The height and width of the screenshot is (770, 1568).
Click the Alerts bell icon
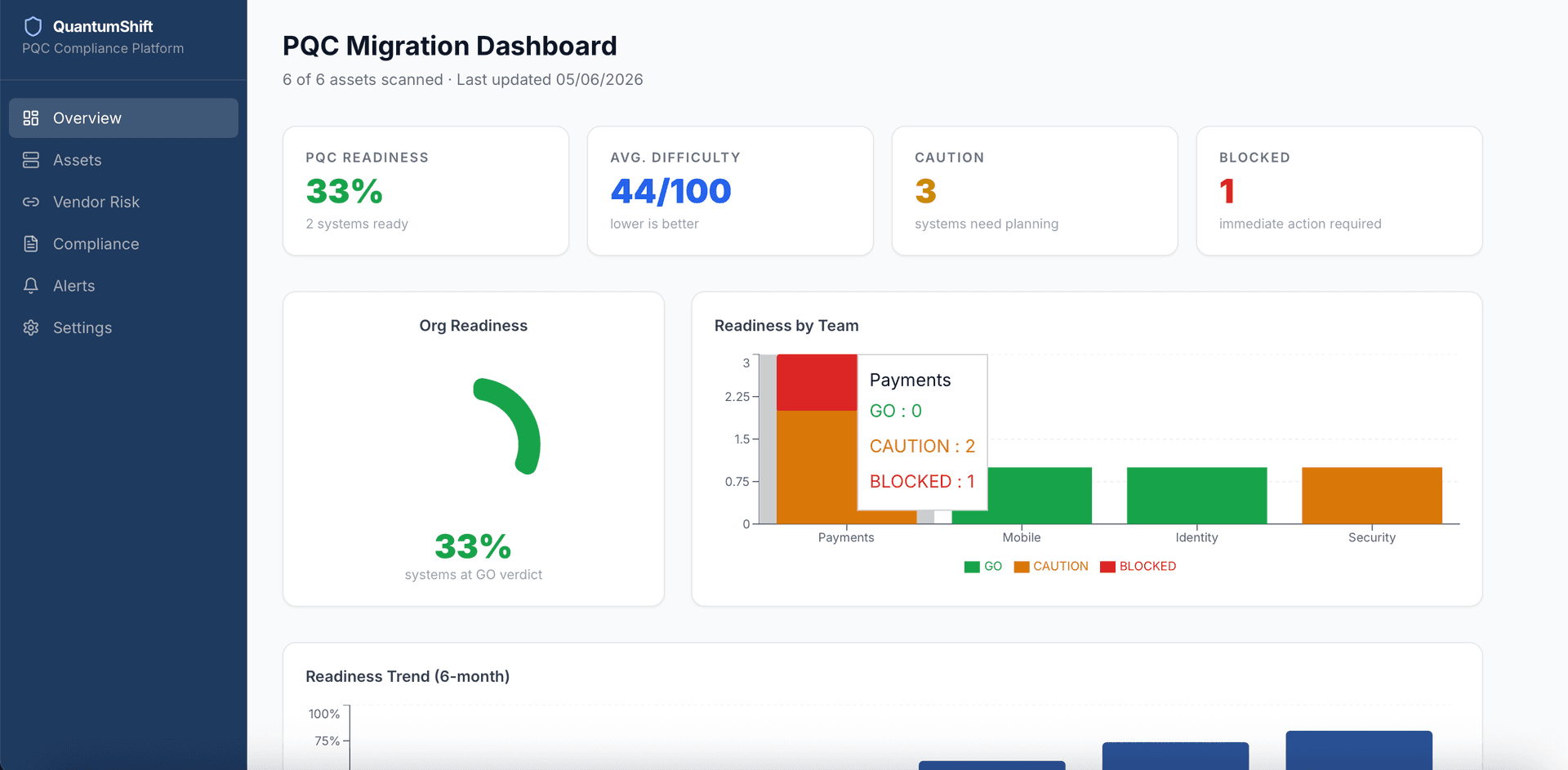pyautogui.click(x=31, y=286)
